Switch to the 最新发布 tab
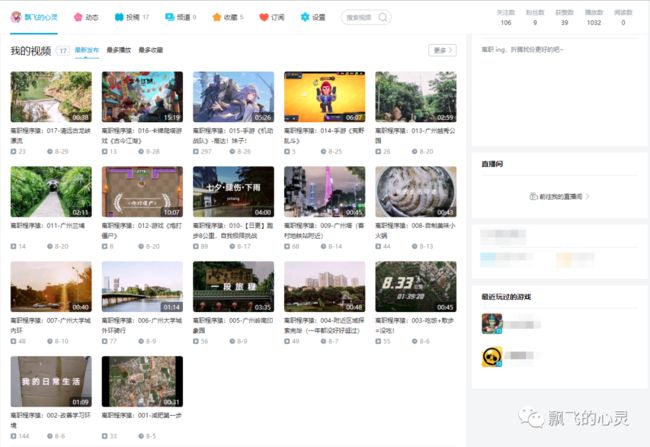 [x=87, y=50]
